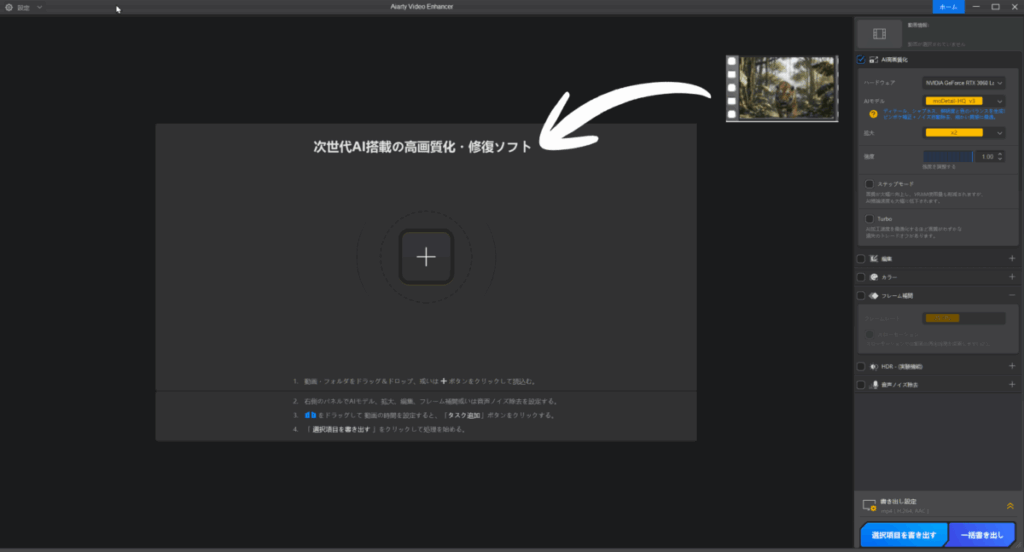Click the mp4 | H.264, AAC export format text
Viewport: 1024px width, 552px height.
[904, 511]
